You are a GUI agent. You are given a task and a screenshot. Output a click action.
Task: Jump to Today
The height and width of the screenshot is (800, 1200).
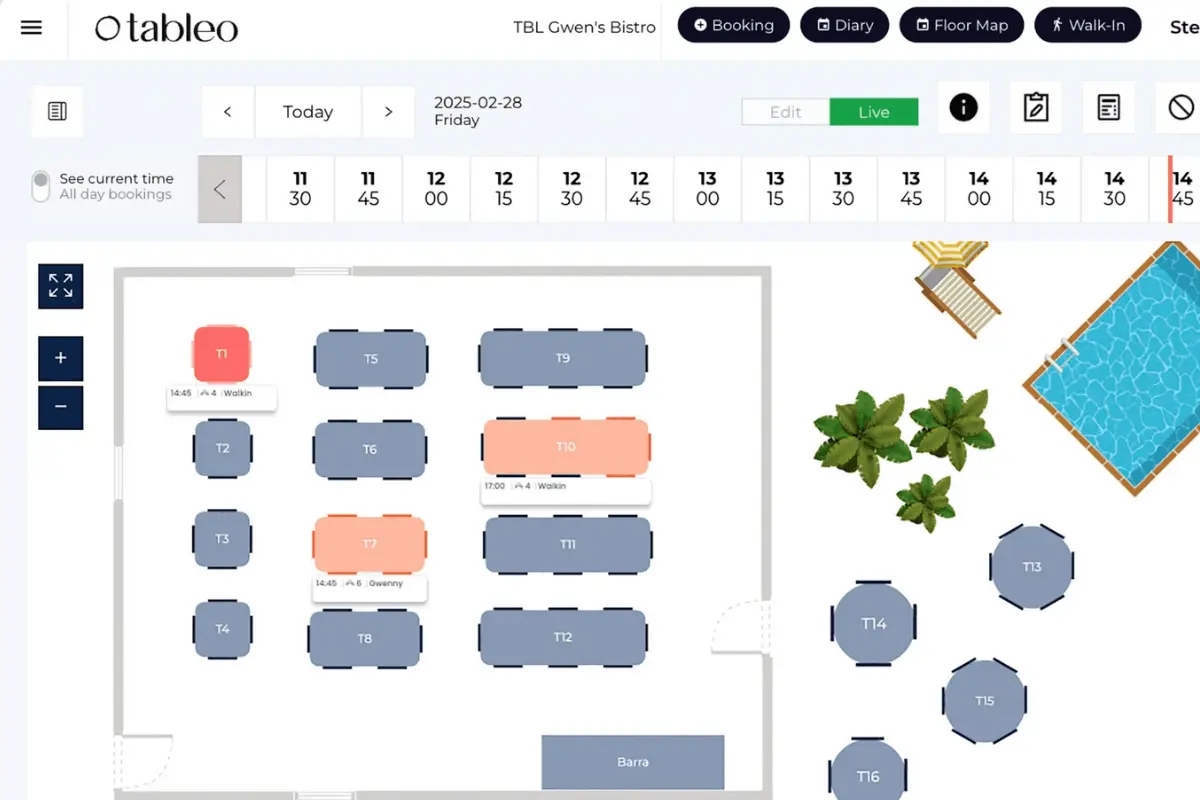308,112
